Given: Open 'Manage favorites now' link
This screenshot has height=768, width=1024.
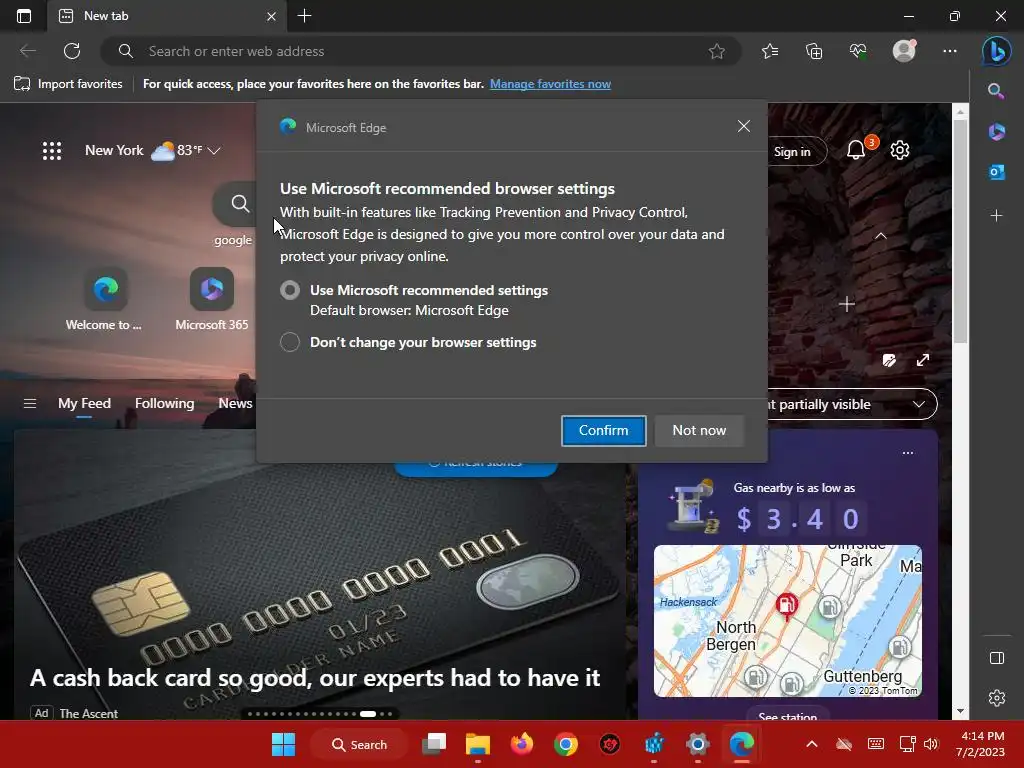Looking at the screenshot, I should pyautogui.click(x=550, y=84).
